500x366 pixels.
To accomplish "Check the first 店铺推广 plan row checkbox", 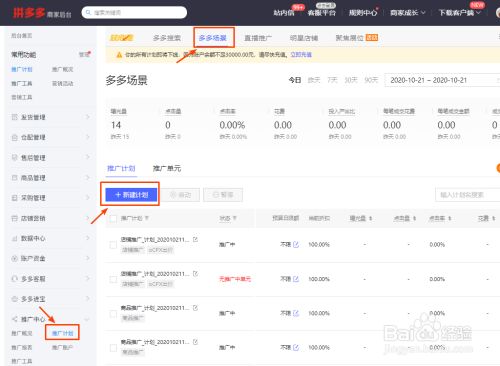I will coord(113,245).
